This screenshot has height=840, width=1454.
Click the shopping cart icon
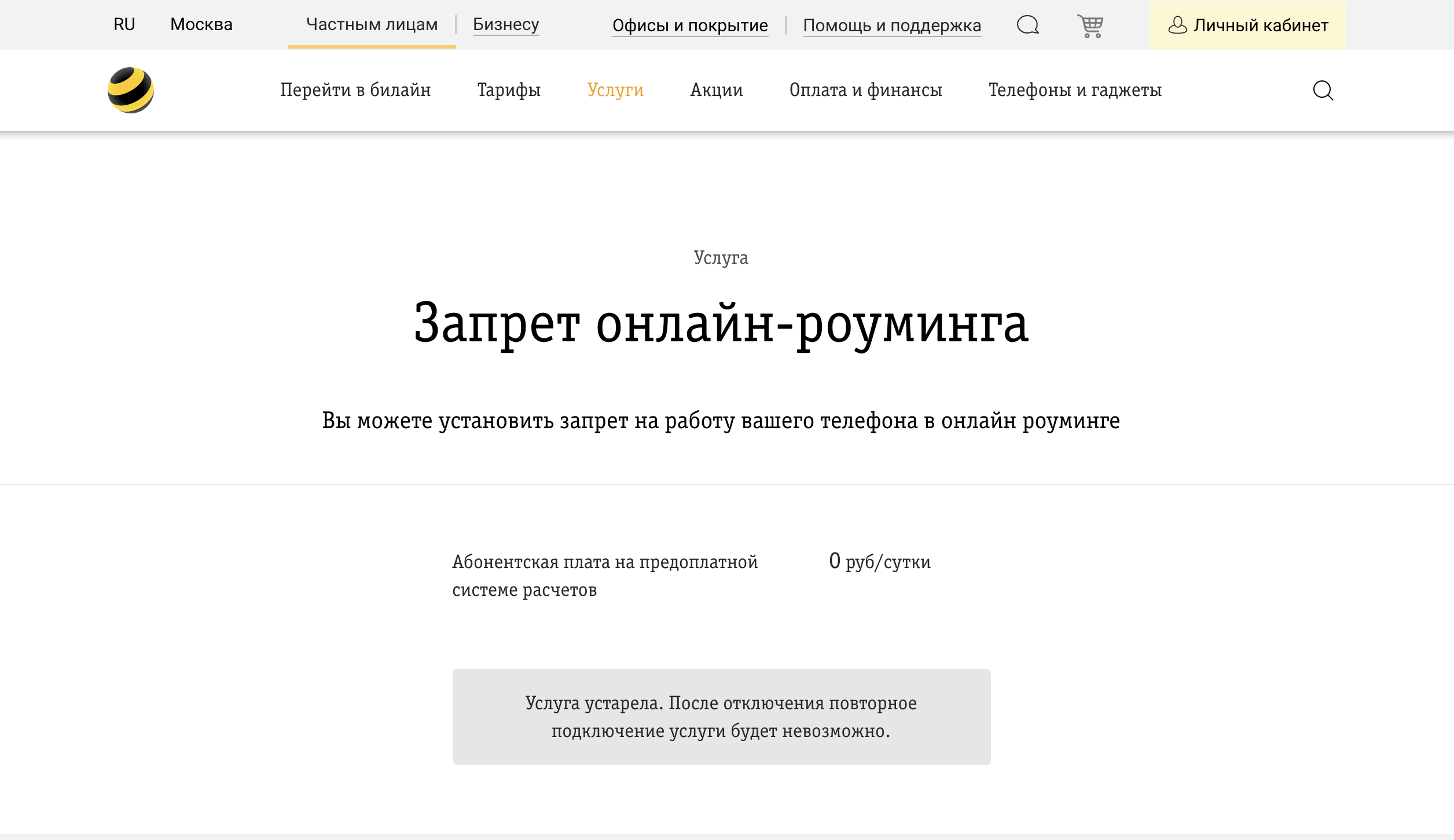(1090, 25)
